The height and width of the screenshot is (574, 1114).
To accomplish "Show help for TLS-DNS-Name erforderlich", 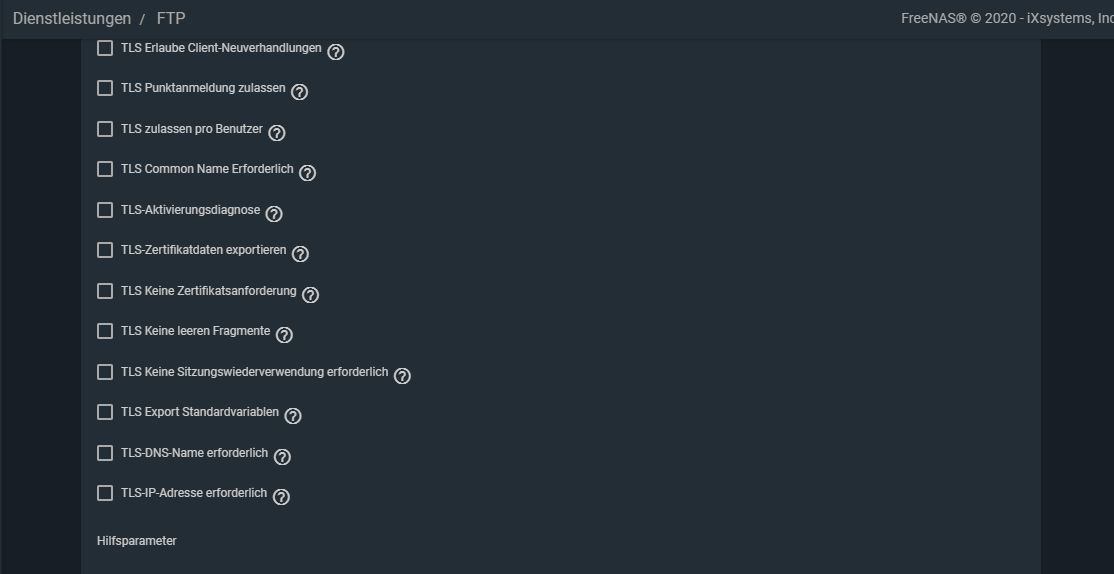I will pos(282,457).
